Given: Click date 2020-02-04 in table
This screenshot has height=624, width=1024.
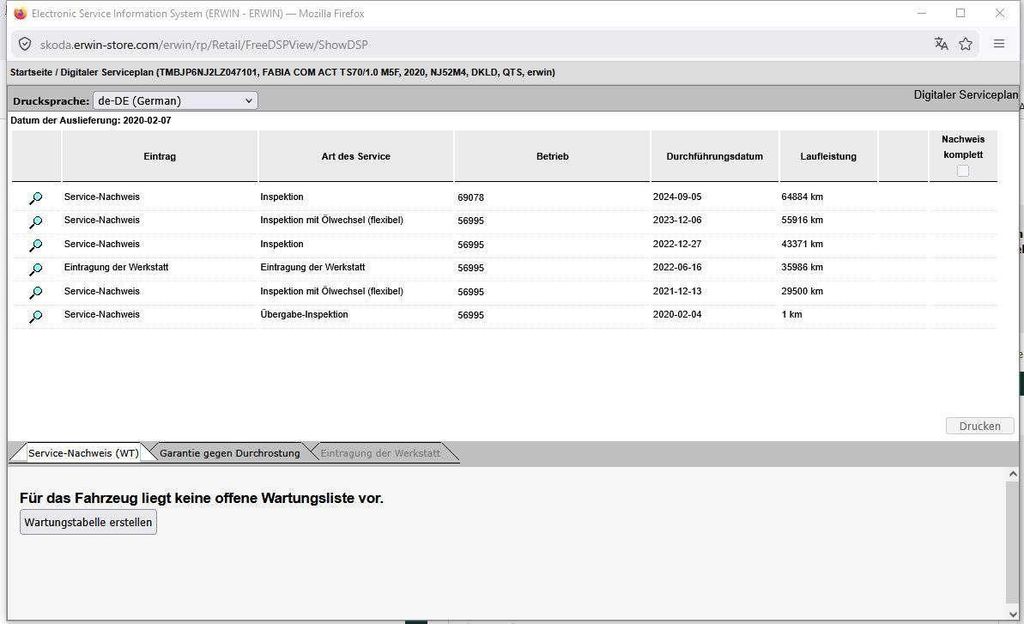Looking at the screenshot, I should point(677,315).
